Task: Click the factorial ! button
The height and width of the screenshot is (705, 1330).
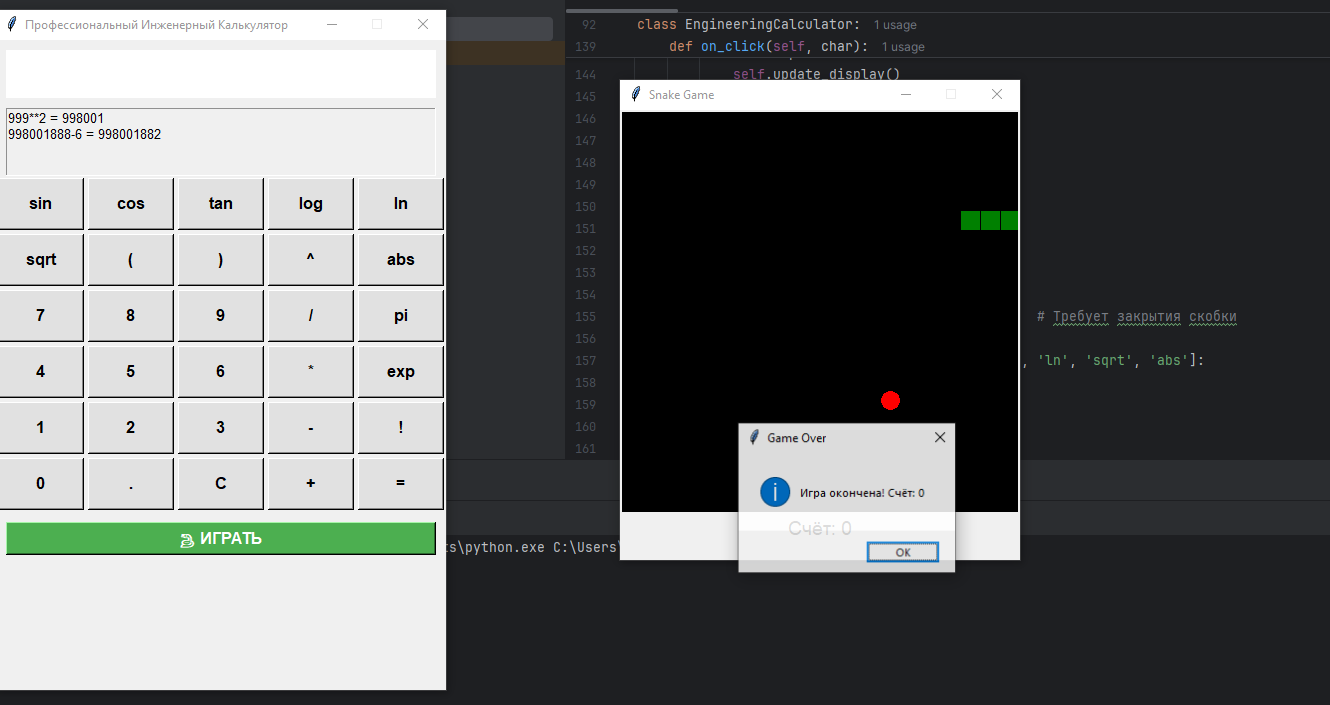Action: (x=401, y=428)
